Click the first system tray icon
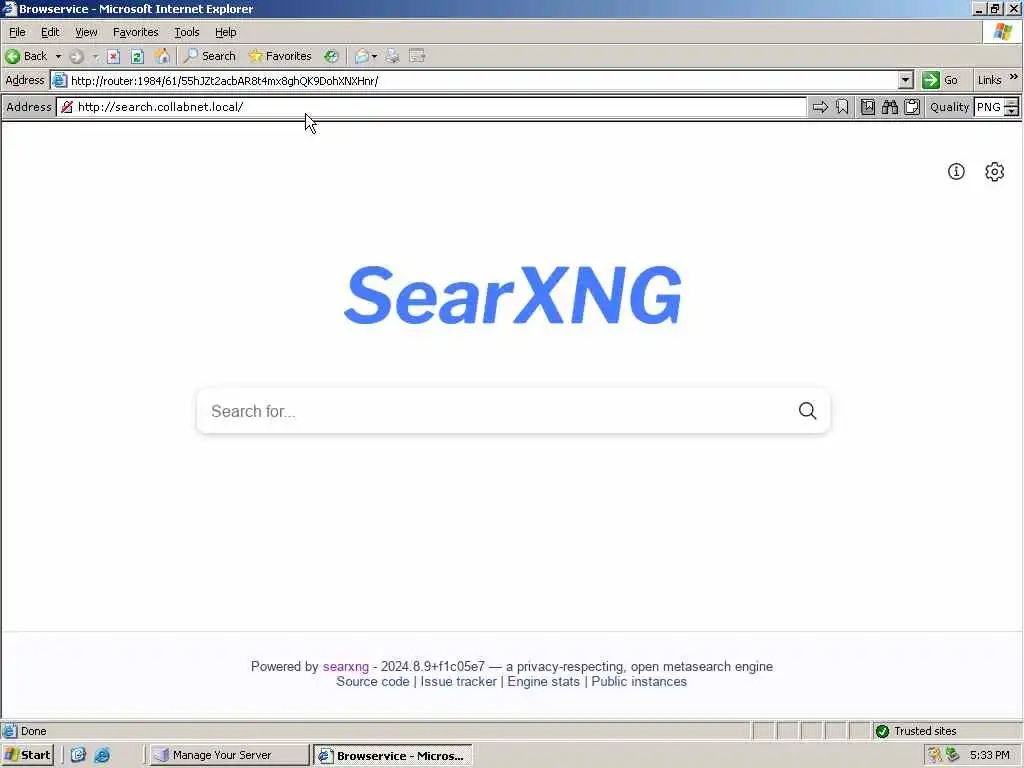The width and height of the screenshot is (1024, 768). click(x=935, y=755)
